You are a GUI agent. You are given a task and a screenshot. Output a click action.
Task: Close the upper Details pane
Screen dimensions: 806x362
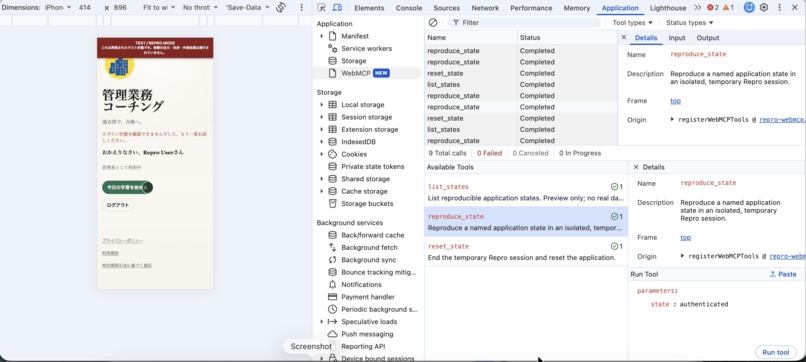(624, 38)
